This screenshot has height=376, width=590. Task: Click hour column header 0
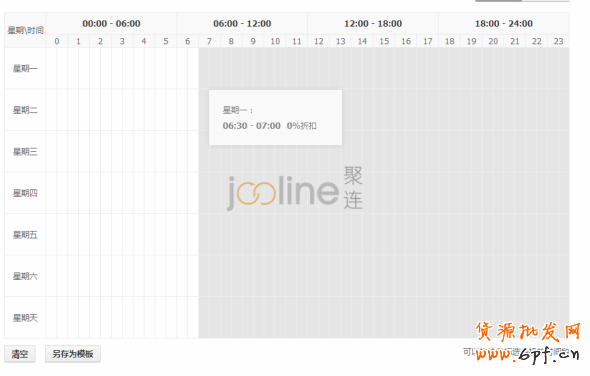click(x=57, y=41)
